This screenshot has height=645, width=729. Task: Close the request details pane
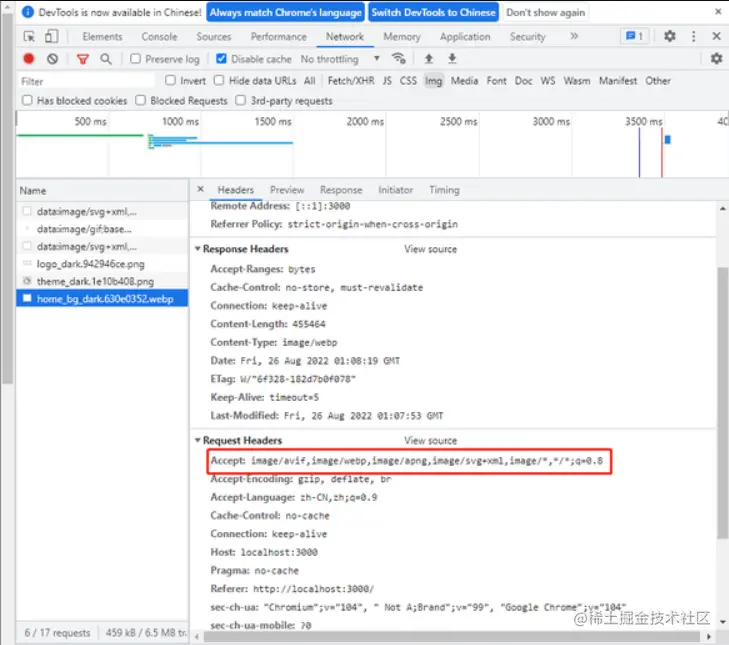(x=200, y=189)
